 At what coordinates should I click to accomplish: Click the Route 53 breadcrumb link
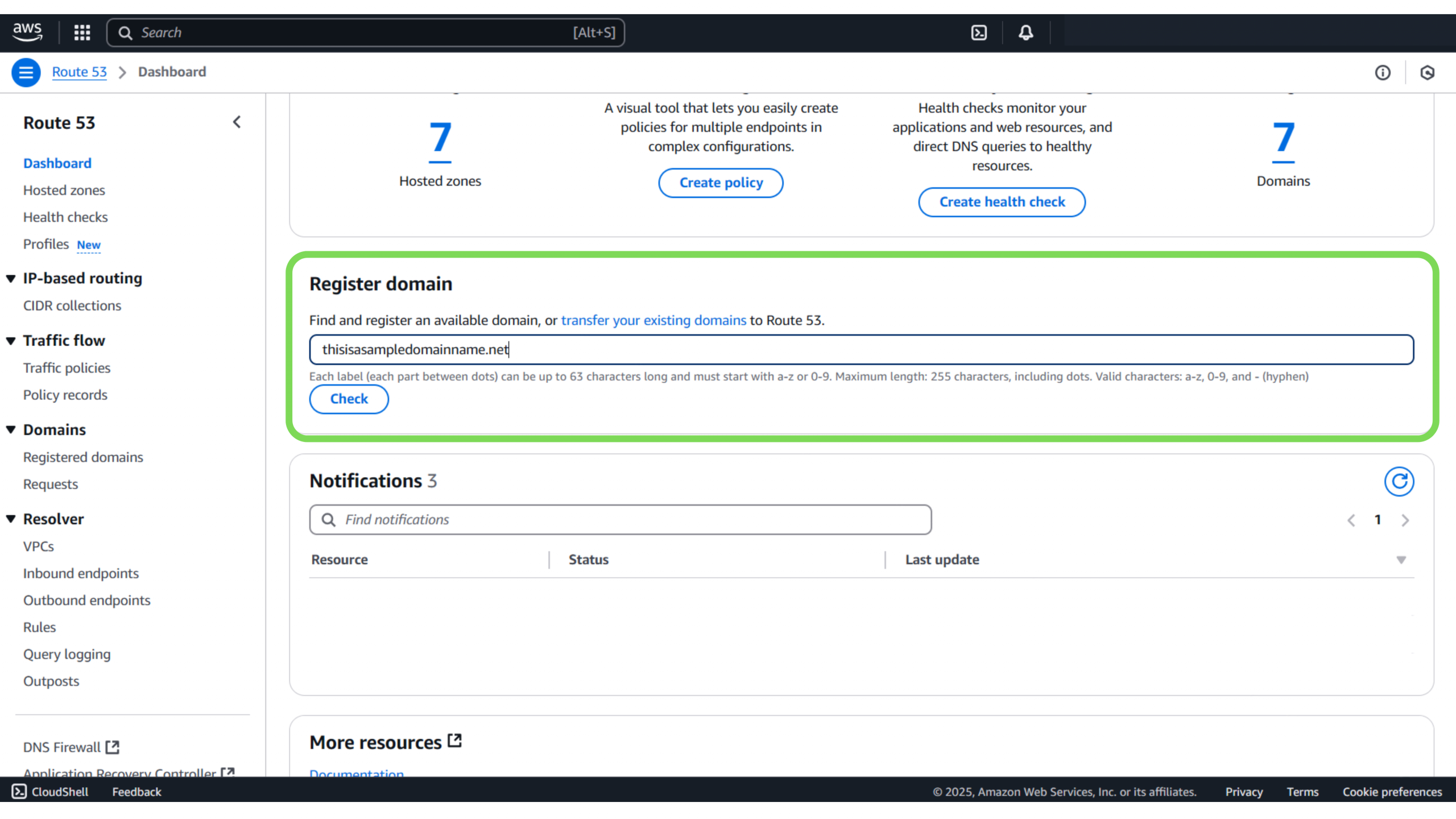click(x=80, y=72)
